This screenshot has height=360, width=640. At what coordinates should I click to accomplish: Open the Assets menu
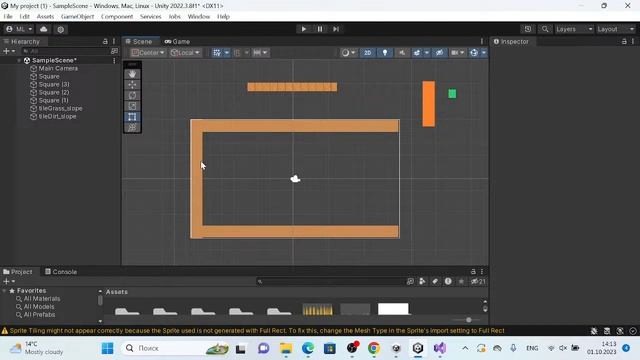click(x=45, y=16)
